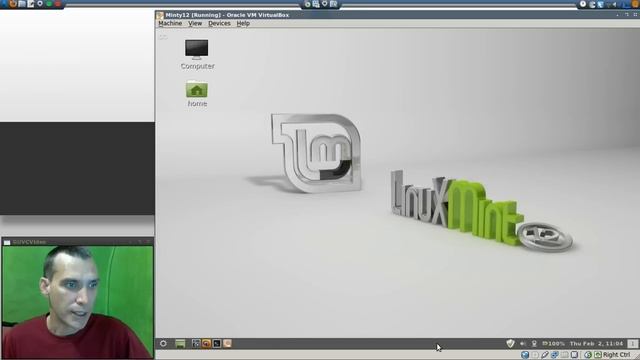Click the hard disk activity icon in VirtualBox status bar

pyautogui.click(x=525, y=355)
